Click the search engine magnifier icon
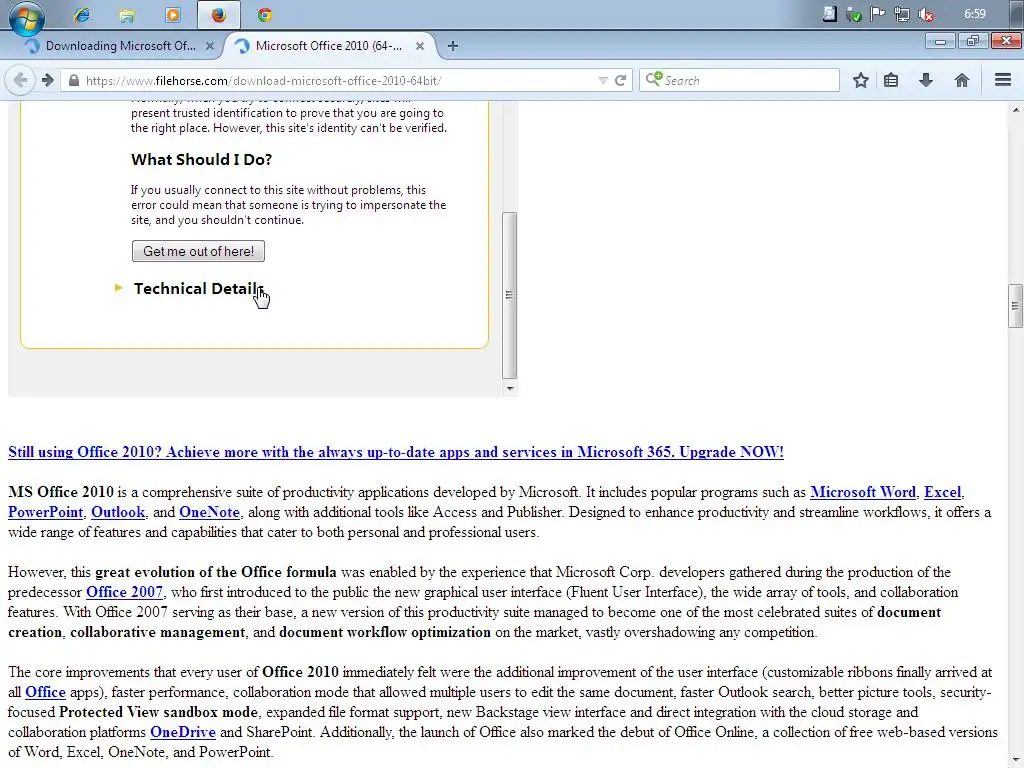1024x768 pixels. click(654, 80)
